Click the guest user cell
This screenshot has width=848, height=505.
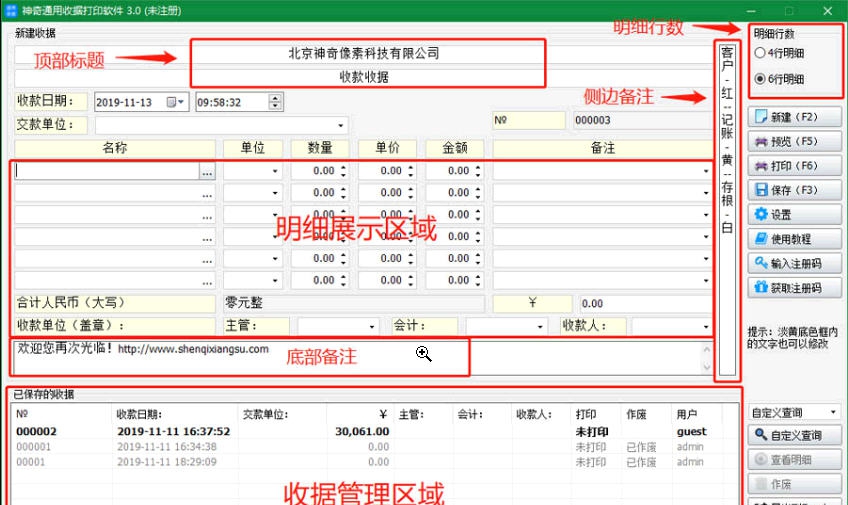pos(692,431)
